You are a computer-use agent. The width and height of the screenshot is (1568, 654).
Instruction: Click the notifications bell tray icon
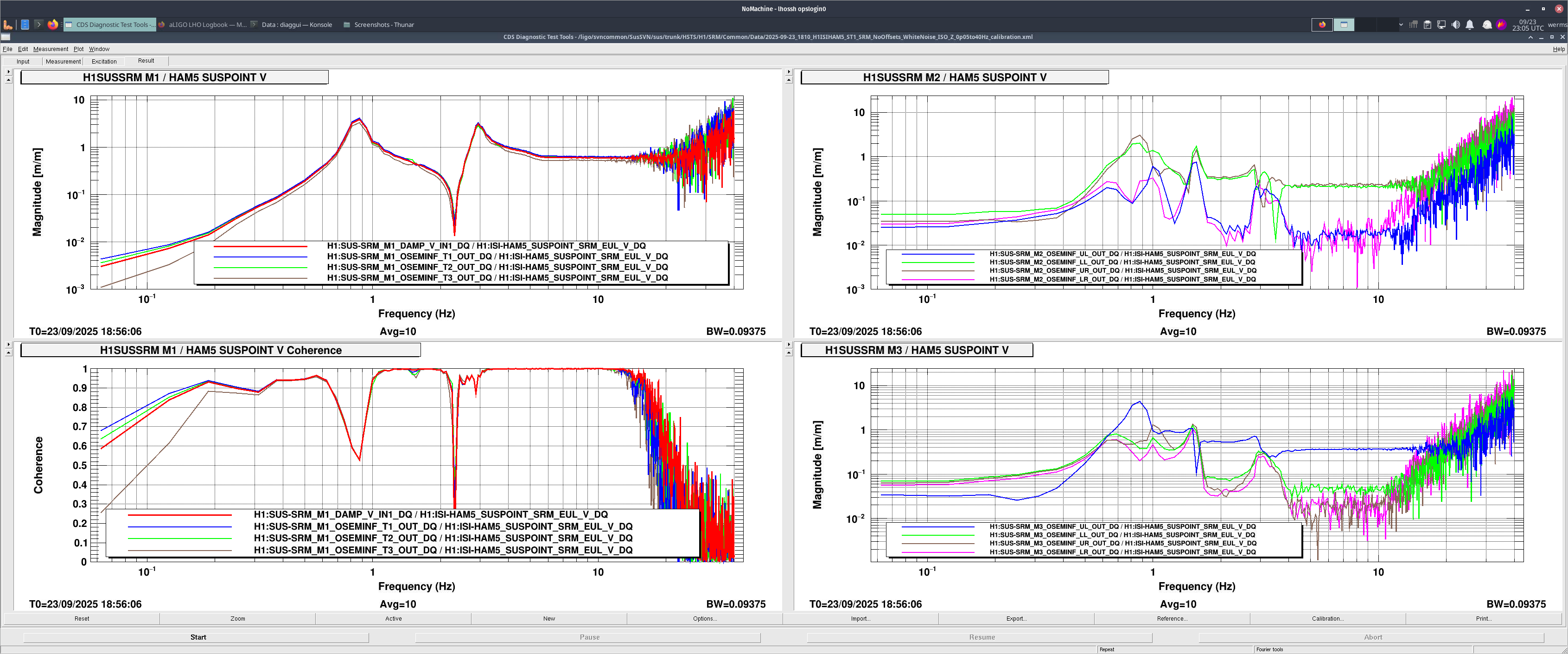tap(1469, 25)
